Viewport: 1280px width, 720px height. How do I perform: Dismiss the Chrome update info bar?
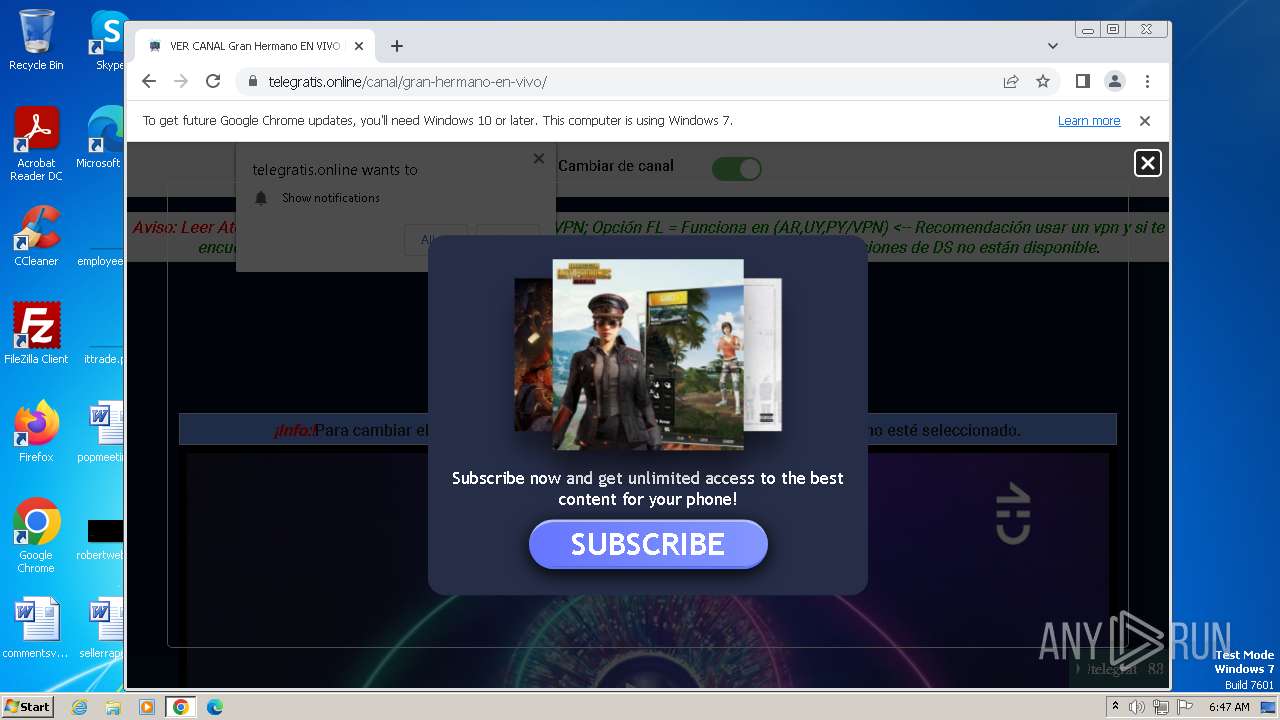tap(1145, 121)
